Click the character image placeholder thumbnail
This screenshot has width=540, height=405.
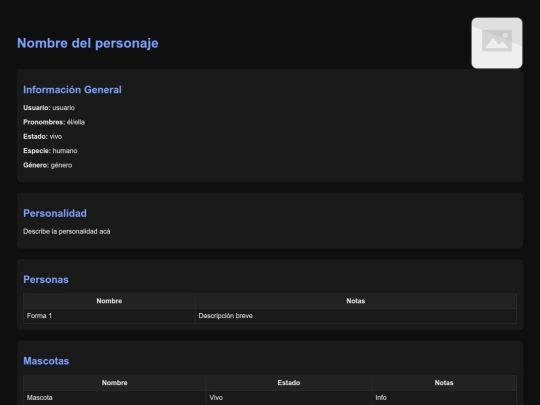pyautogui.click(x=497, y=43)
